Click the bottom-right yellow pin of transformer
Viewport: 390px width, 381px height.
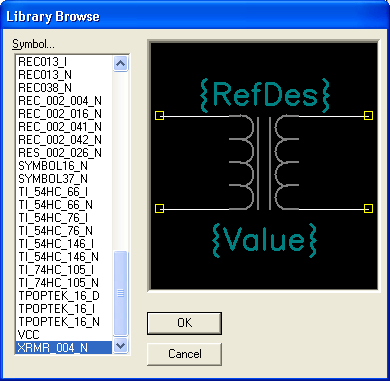pos(368,208)
